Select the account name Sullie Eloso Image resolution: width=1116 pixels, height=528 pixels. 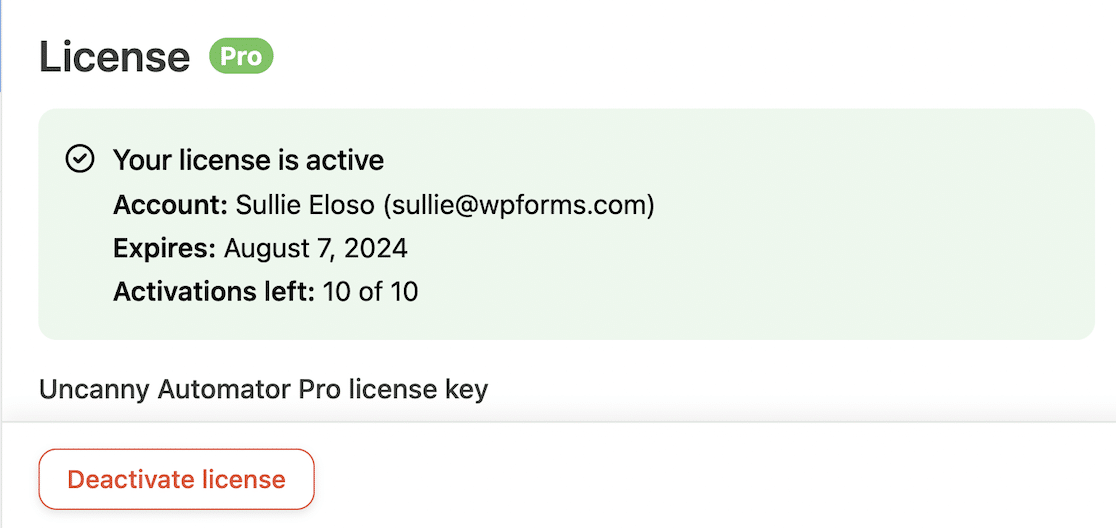306,205
